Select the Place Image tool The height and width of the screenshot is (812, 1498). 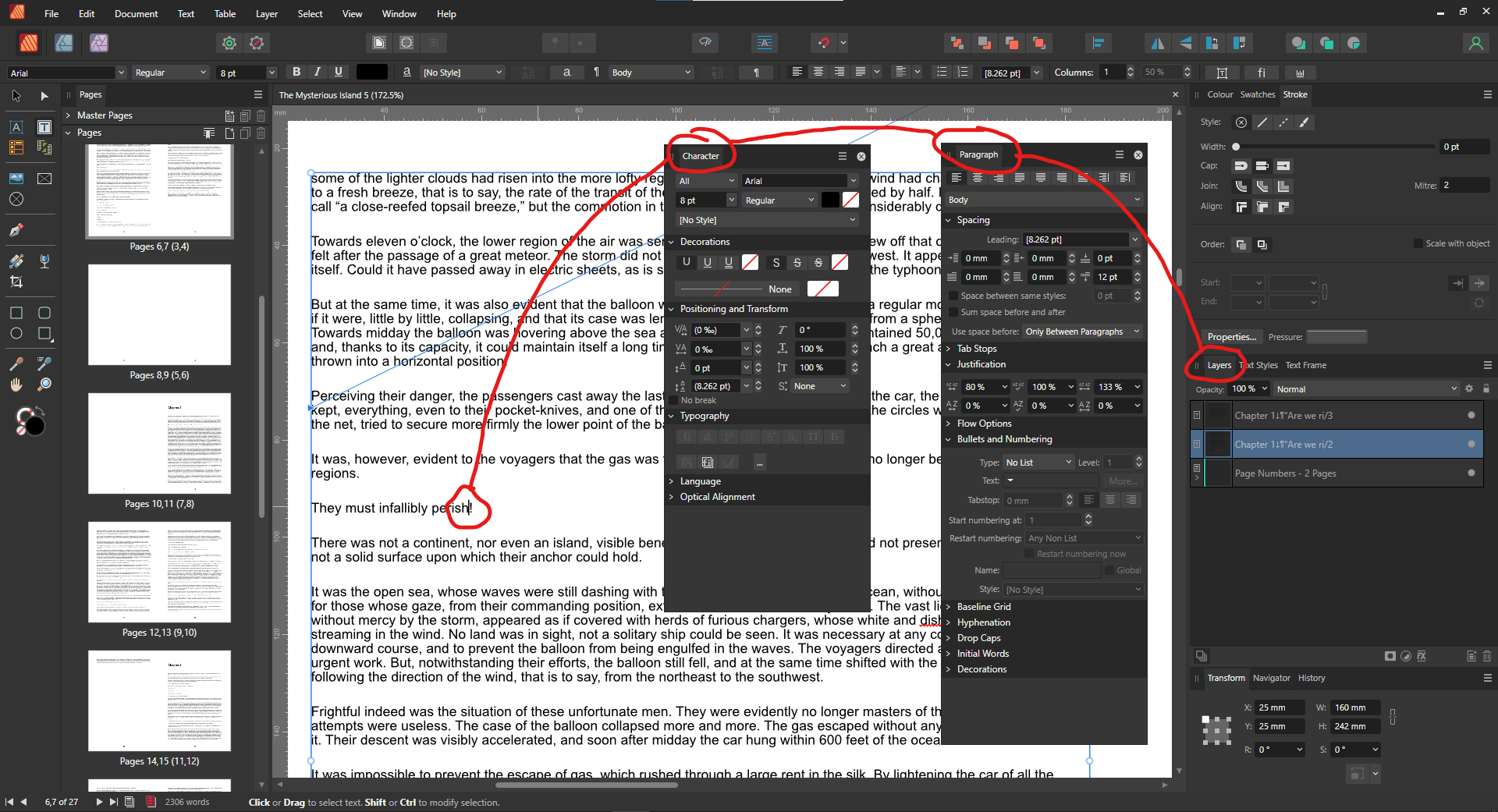[16, 179]
